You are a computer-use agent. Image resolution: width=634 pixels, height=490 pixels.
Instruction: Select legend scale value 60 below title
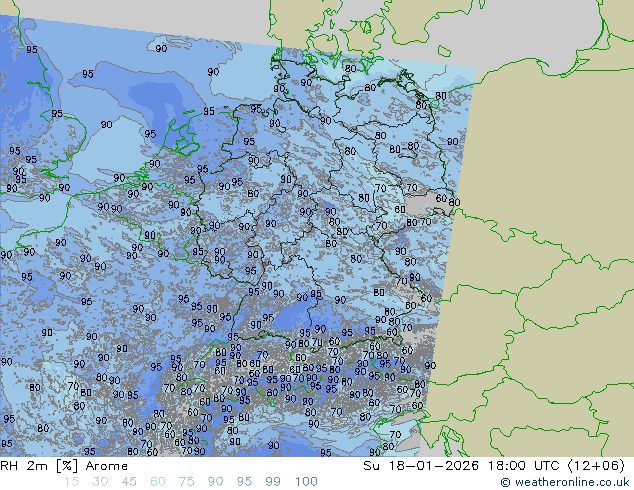158,482
